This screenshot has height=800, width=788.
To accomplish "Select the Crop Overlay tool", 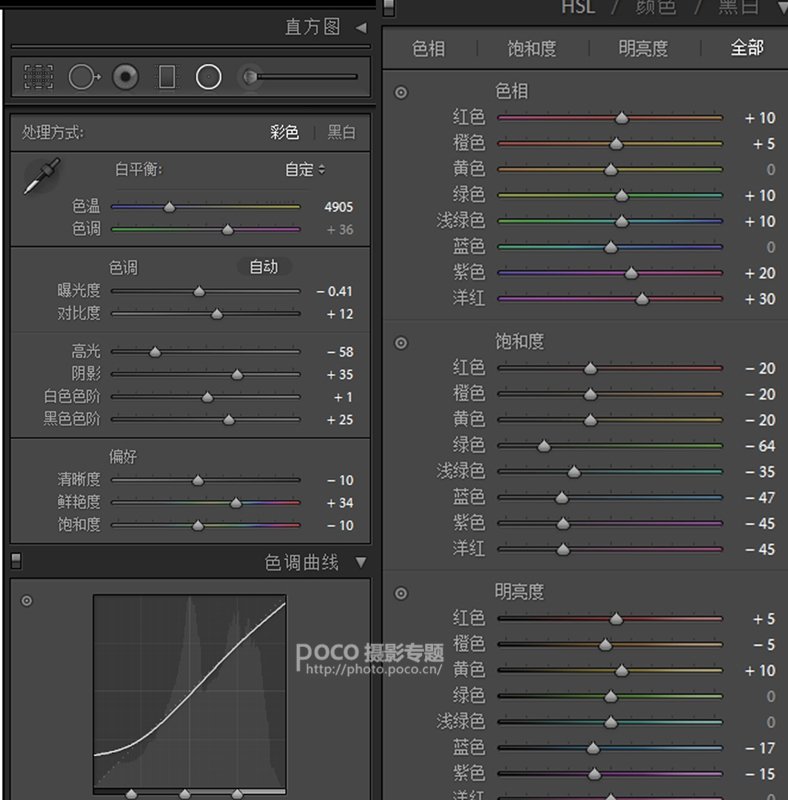I will 39,77.
